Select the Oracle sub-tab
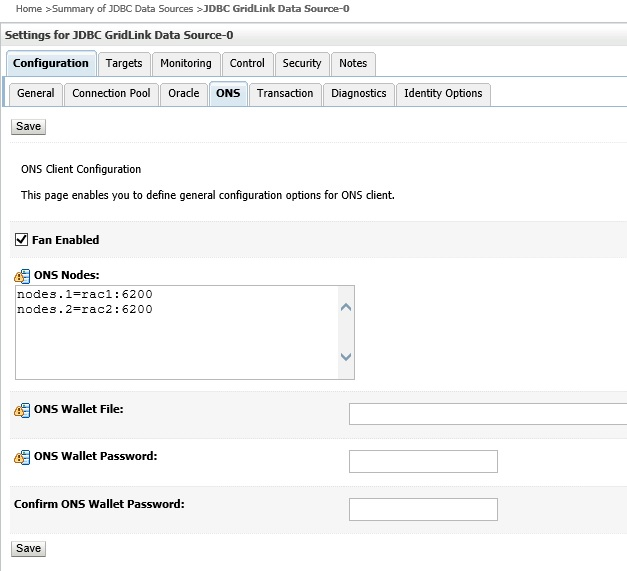This screenshot has height=571, width=627. click(184, 93)
